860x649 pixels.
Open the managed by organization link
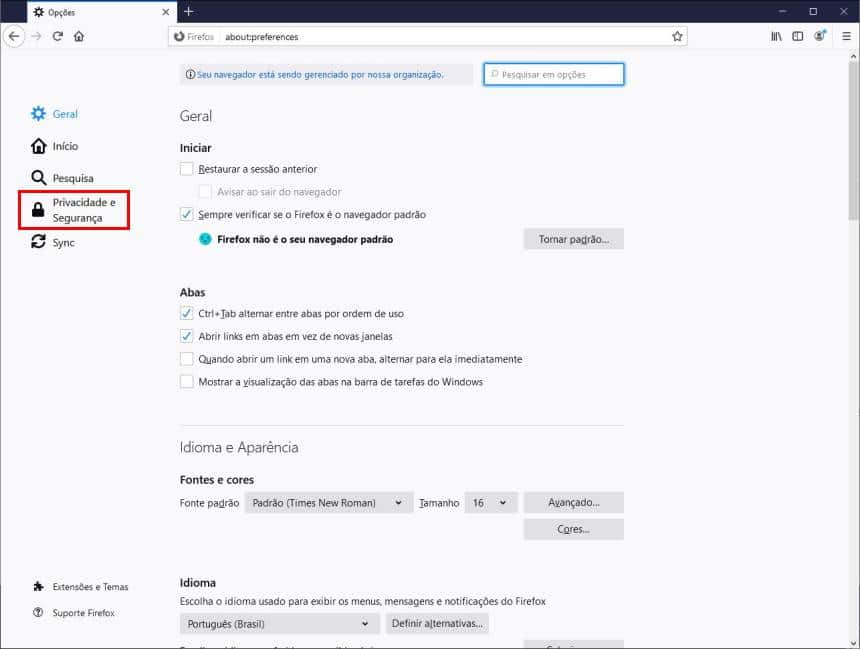coord(320,75)
